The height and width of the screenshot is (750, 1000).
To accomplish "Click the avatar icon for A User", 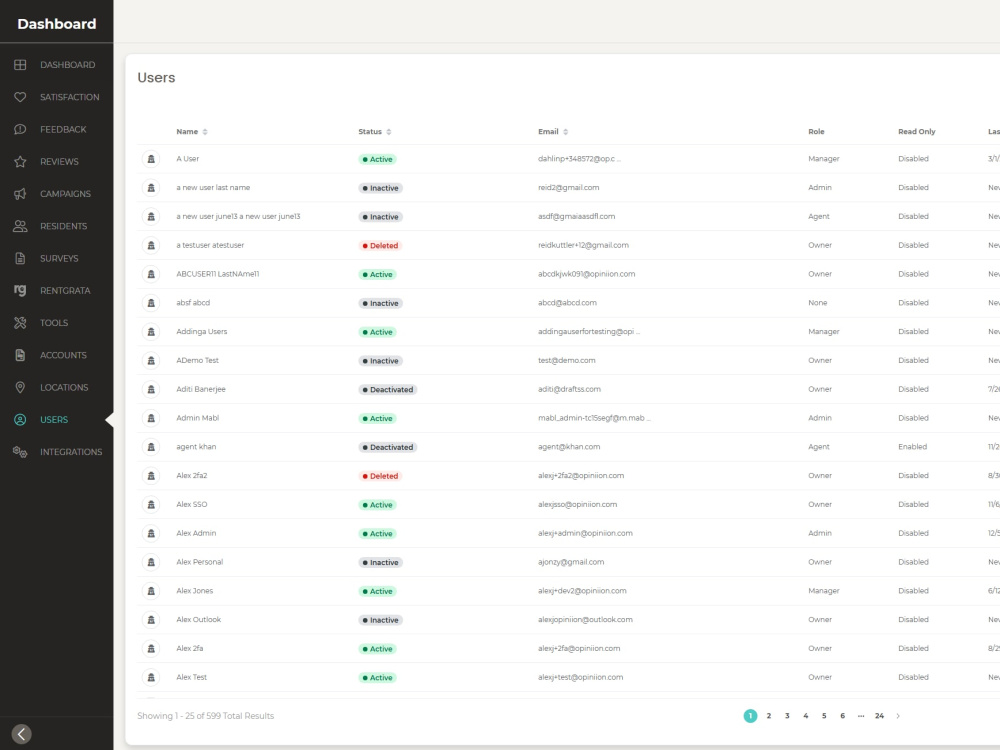I will click(151, 159).
